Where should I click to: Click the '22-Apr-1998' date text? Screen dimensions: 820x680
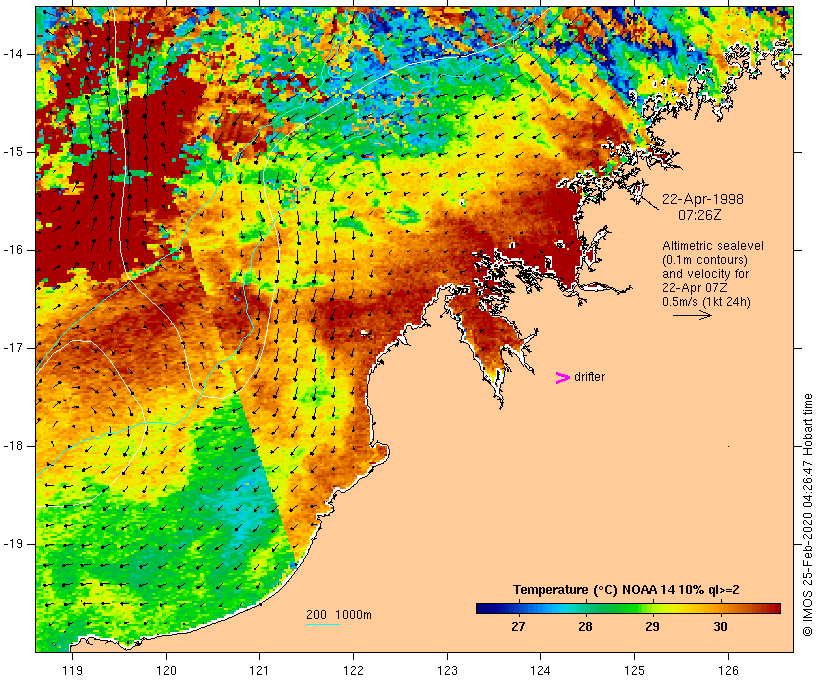702,199
